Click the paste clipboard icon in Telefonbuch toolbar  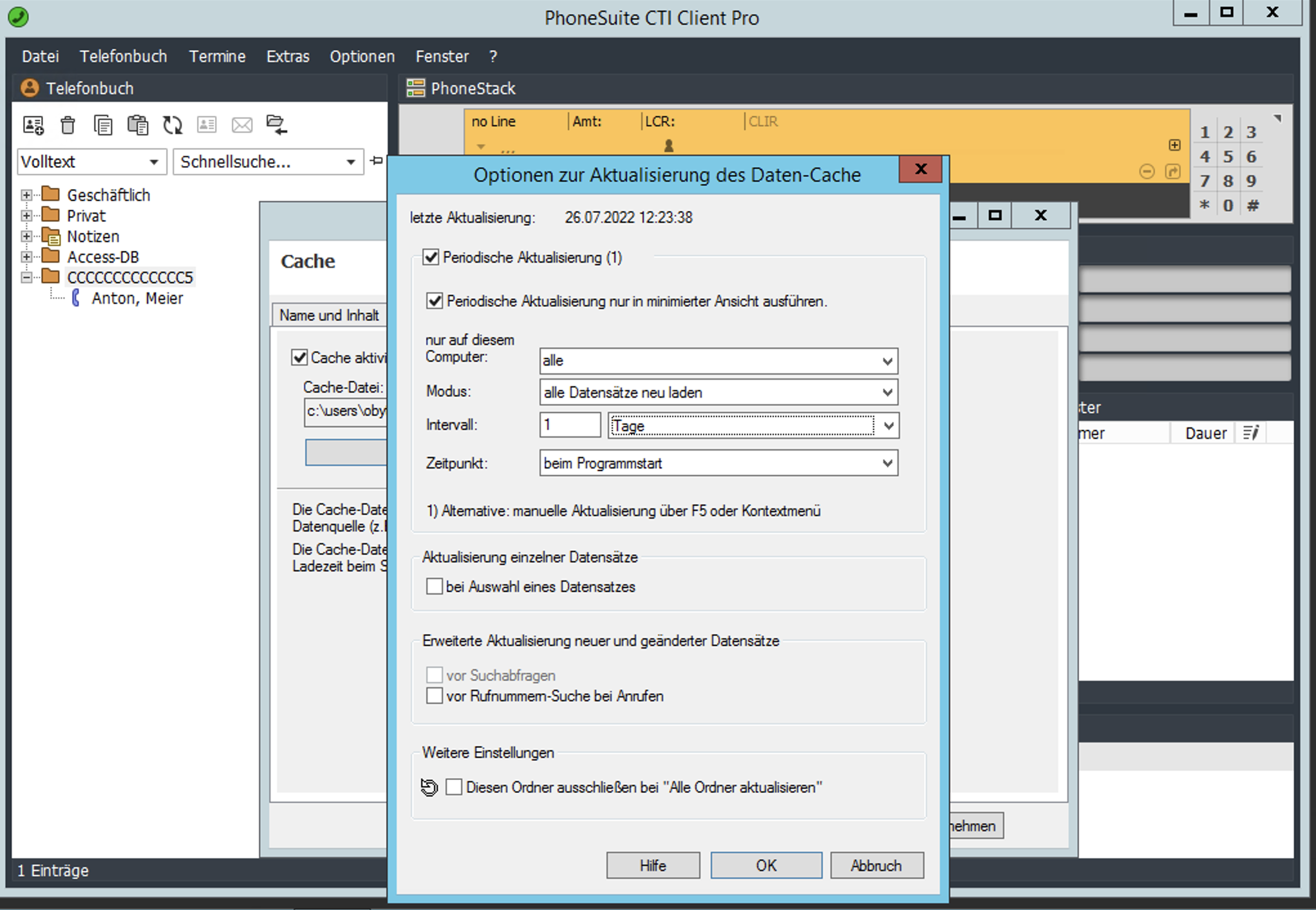point(138,125)
